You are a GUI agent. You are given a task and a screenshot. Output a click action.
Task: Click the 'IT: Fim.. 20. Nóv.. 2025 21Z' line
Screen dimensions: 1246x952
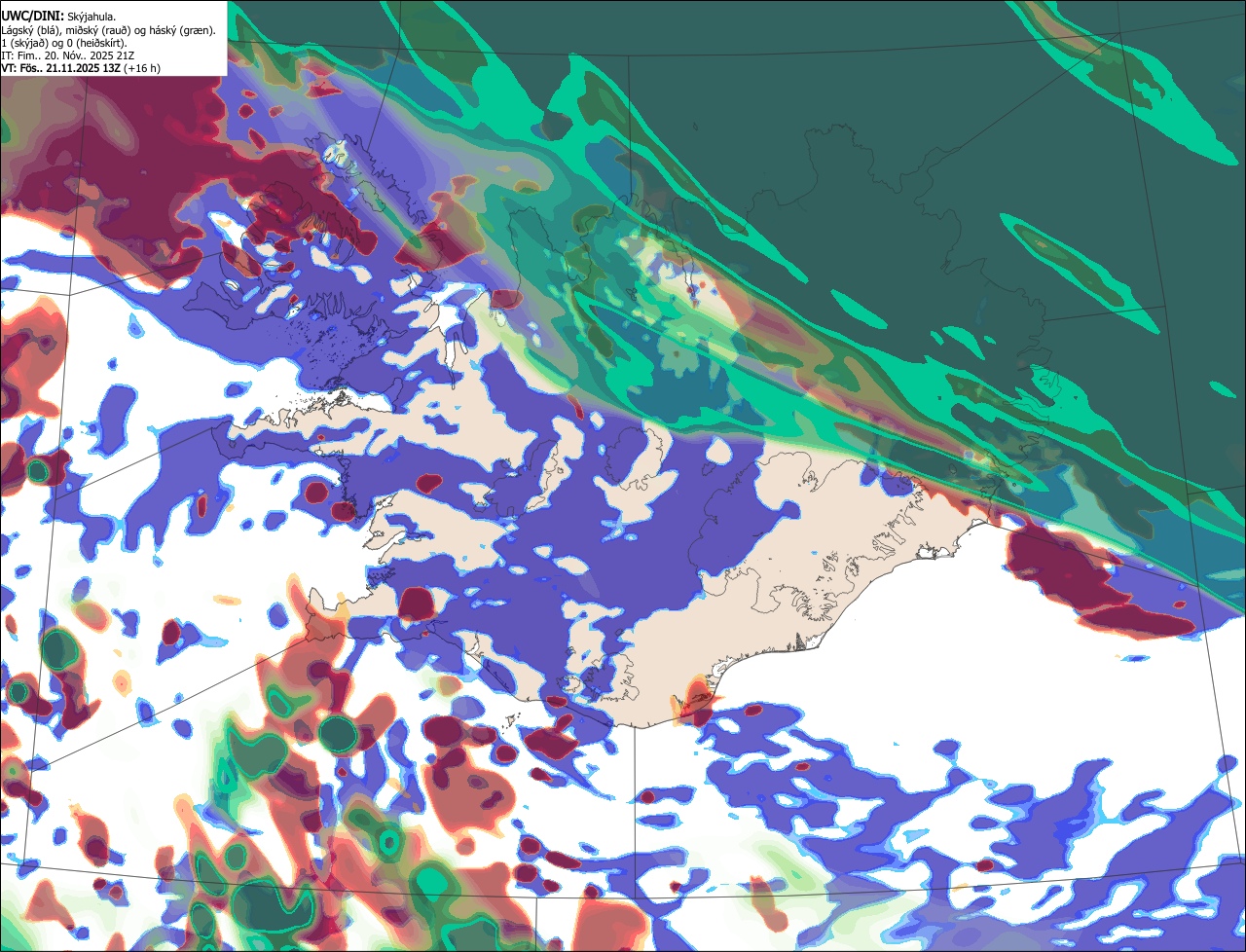[68, 55]
